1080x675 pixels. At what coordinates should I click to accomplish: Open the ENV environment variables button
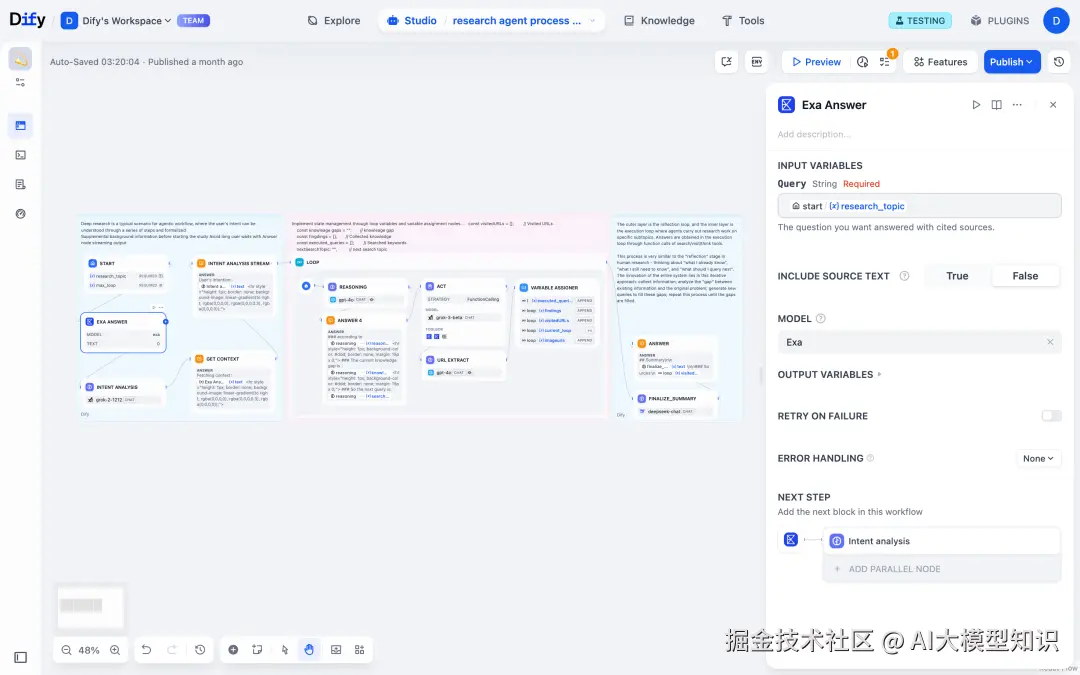(x=757, y=62)
